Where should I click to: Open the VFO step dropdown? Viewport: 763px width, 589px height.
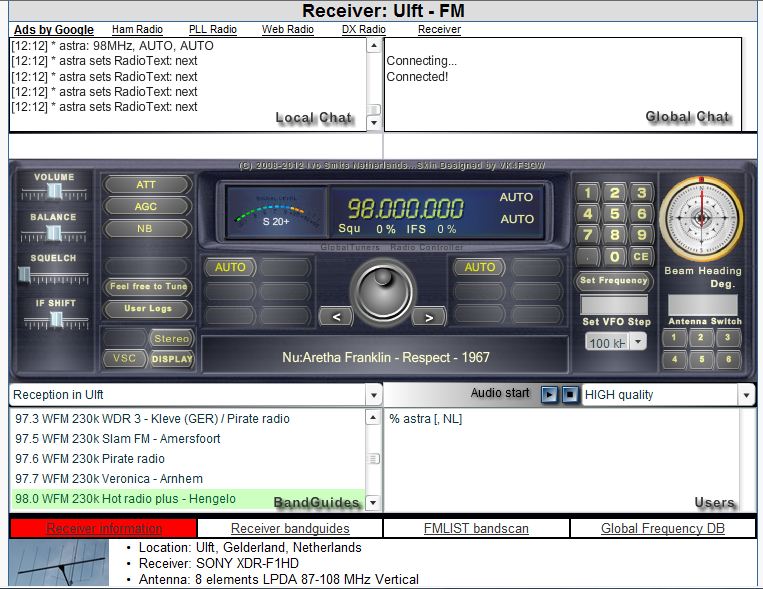tap(638, 342)
